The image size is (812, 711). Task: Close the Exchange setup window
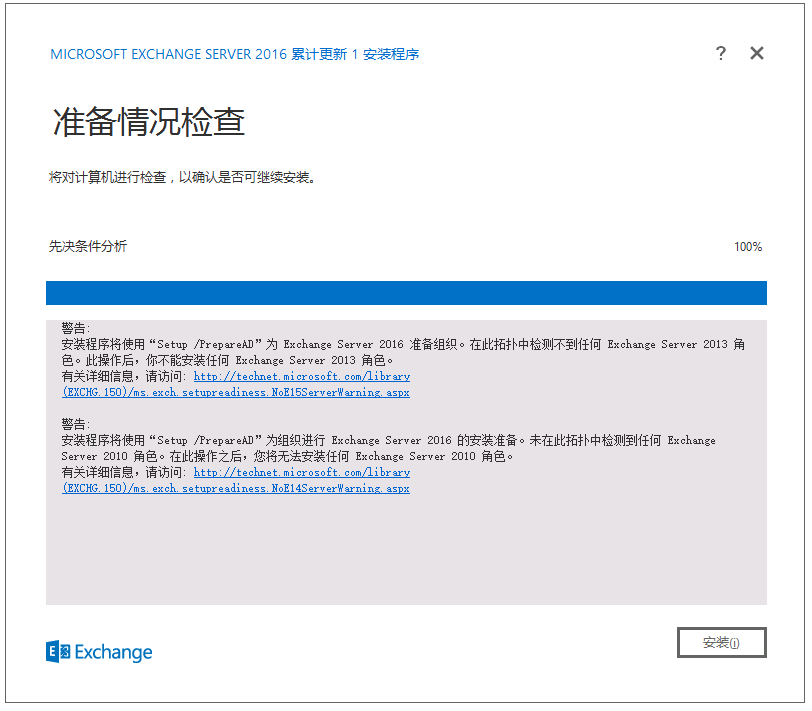[x=757, y=54]
